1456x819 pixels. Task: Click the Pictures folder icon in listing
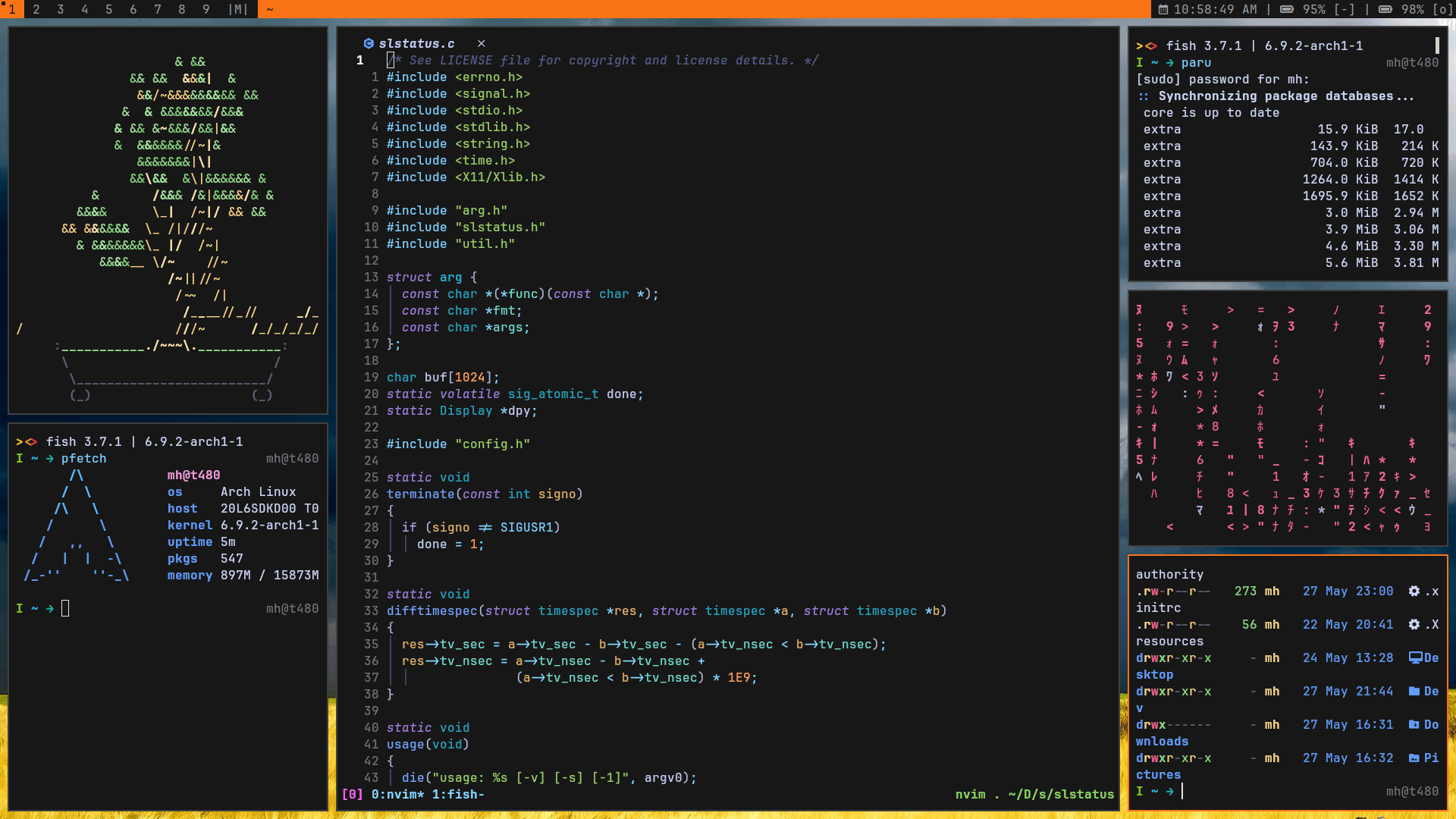(1414, 758)
